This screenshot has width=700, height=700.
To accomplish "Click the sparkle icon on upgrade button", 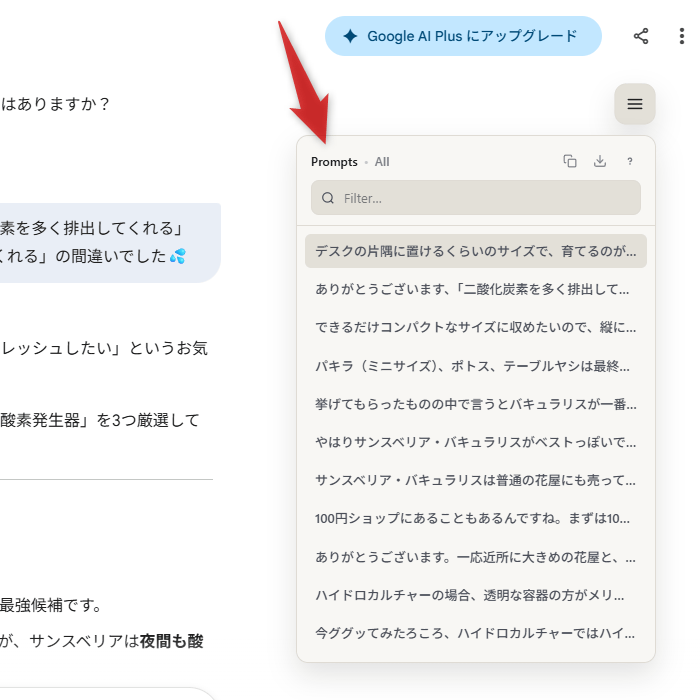I will coord(350,36).
